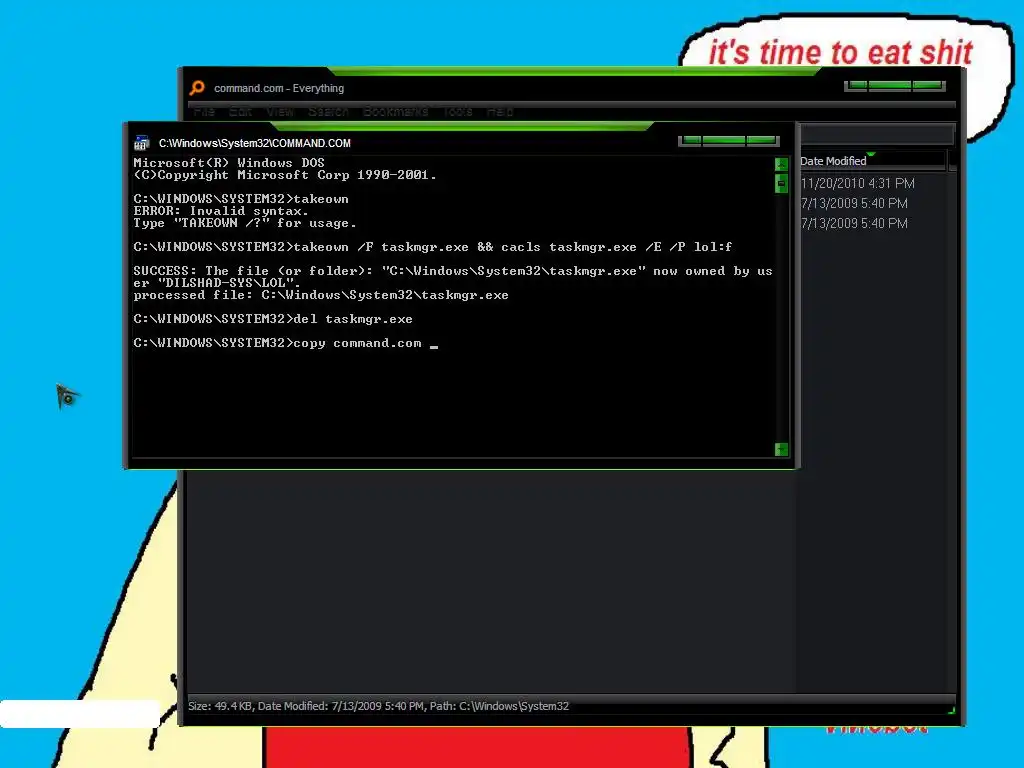Maximize the COMMAND.COM window

724,140
